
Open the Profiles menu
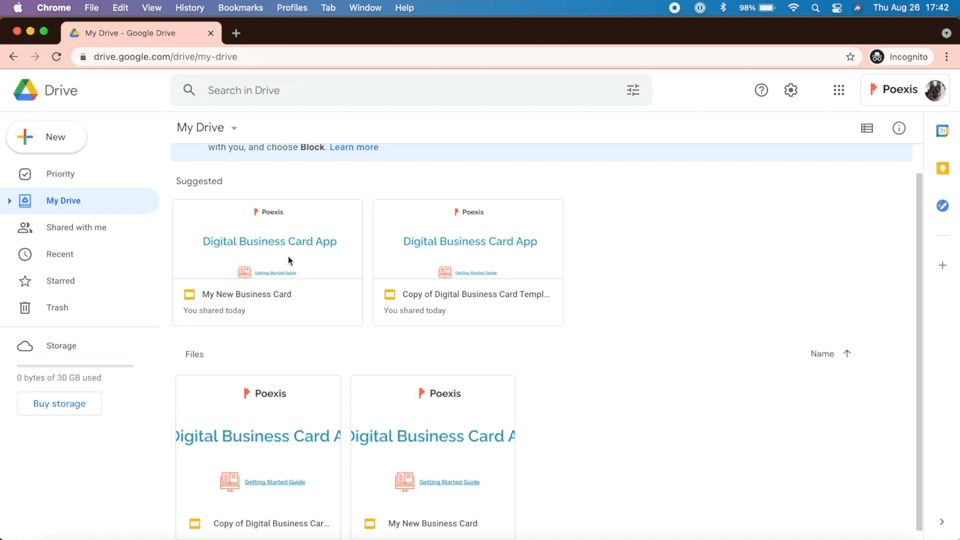click(x=292, y=8)
